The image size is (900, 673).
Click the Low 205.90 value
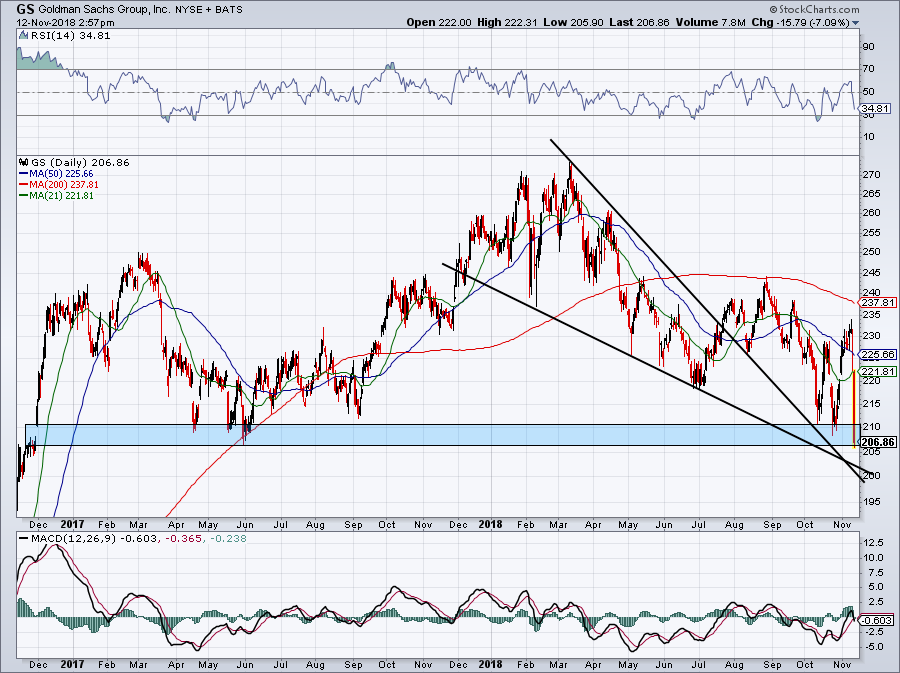point(573,22)
